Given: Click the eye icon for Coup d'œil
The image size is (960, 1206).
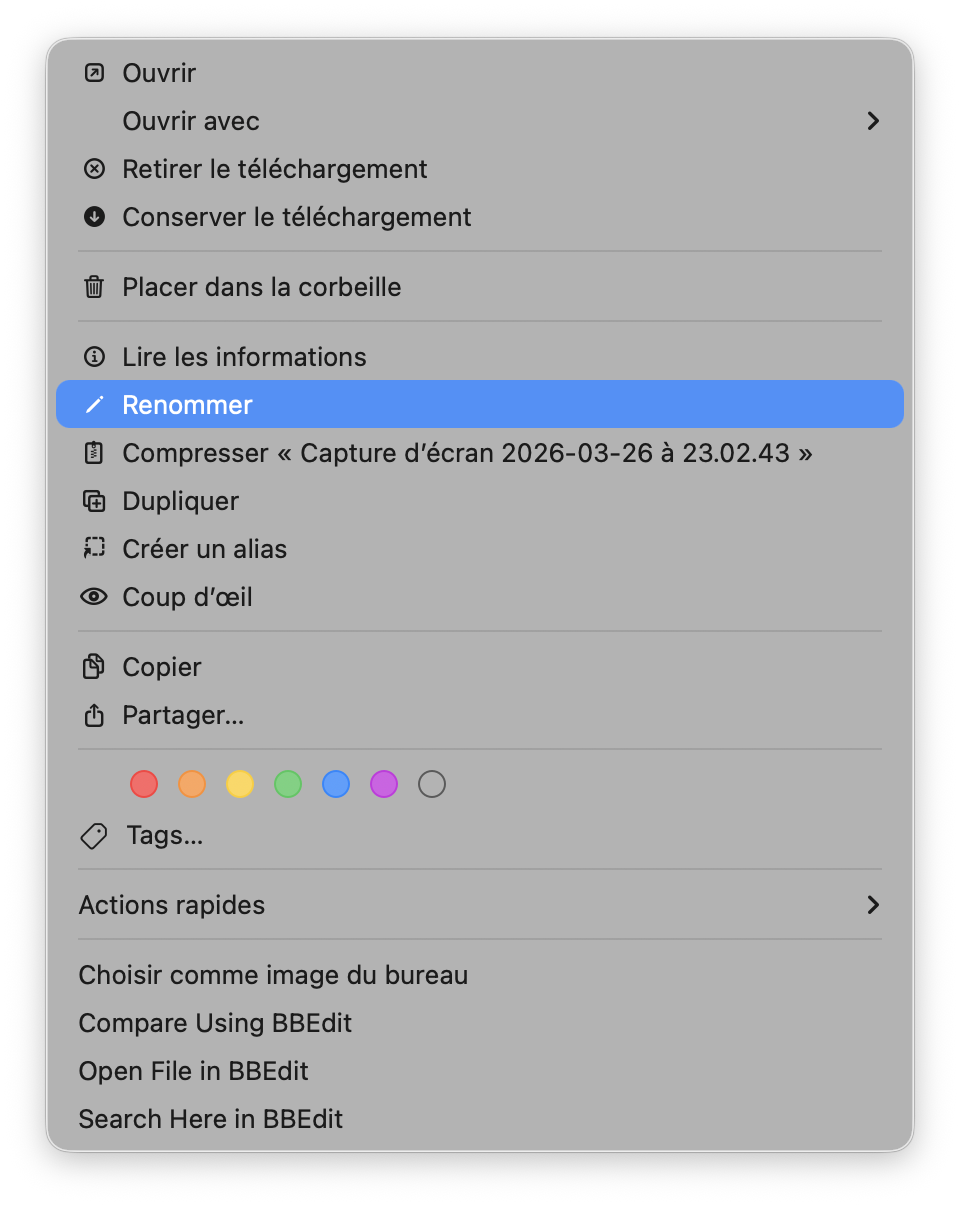Looking at the screenshot, I should click(94, 597).
